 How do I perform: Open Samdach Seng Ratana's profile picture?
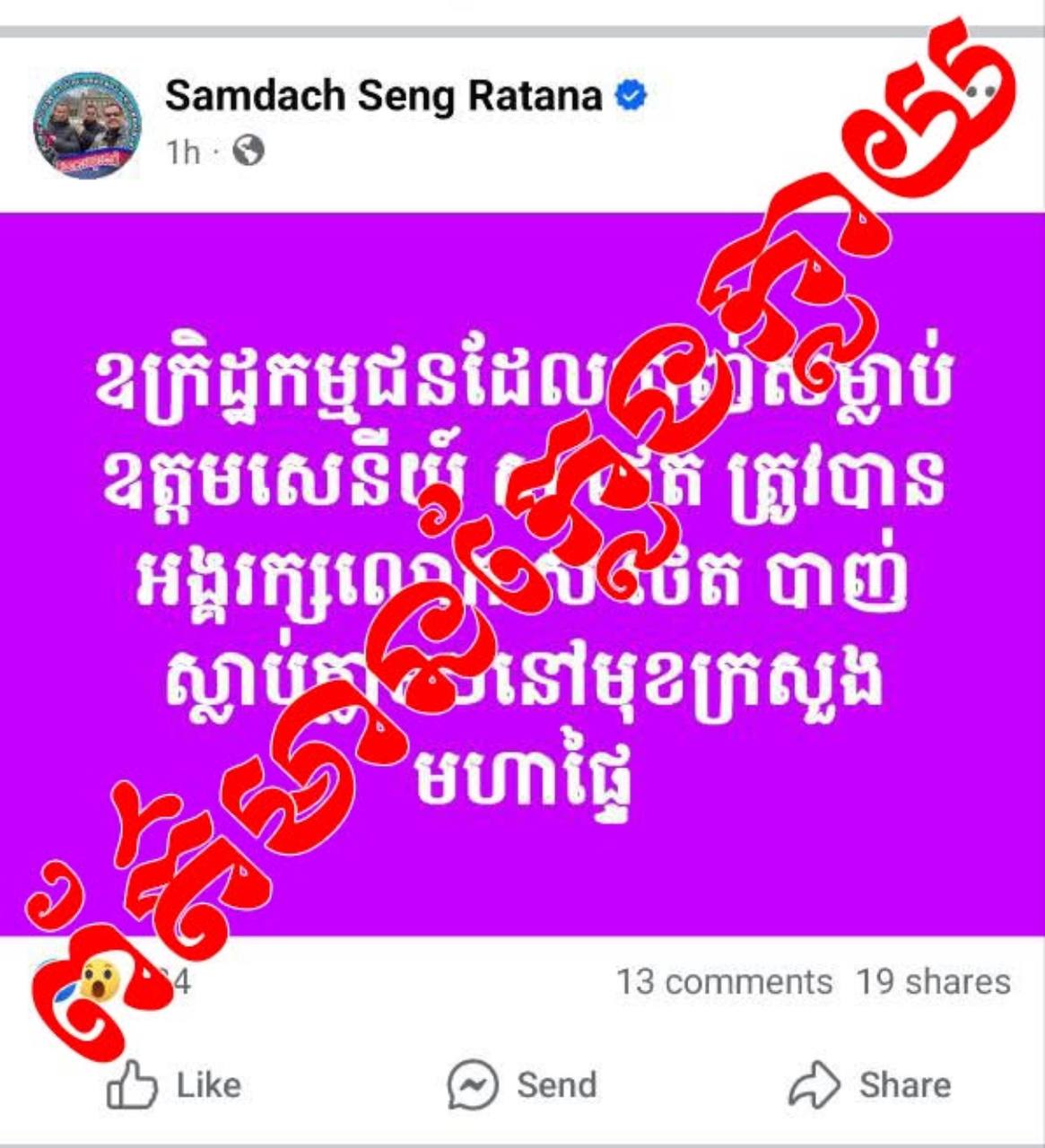(87, 126)
